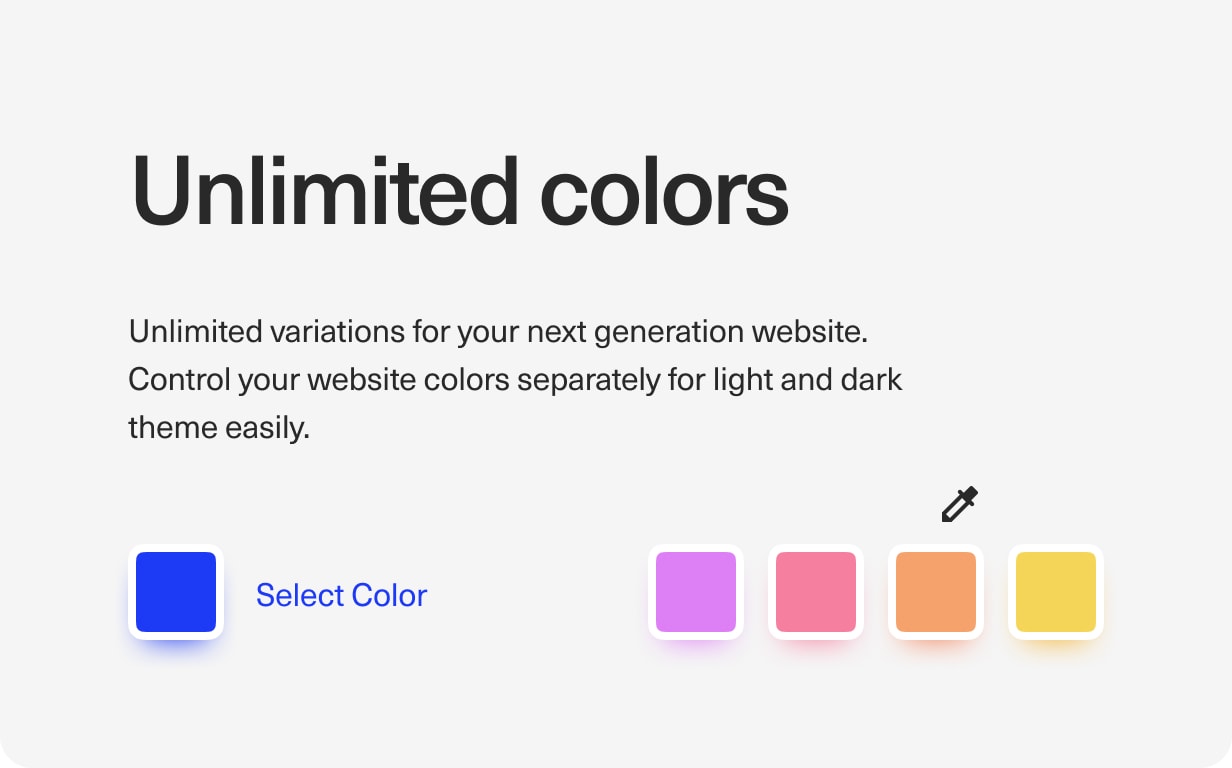This screenshot has height=768, width=1232.
Task: Select the orange color swatch
Action: [x=936, y=592]
